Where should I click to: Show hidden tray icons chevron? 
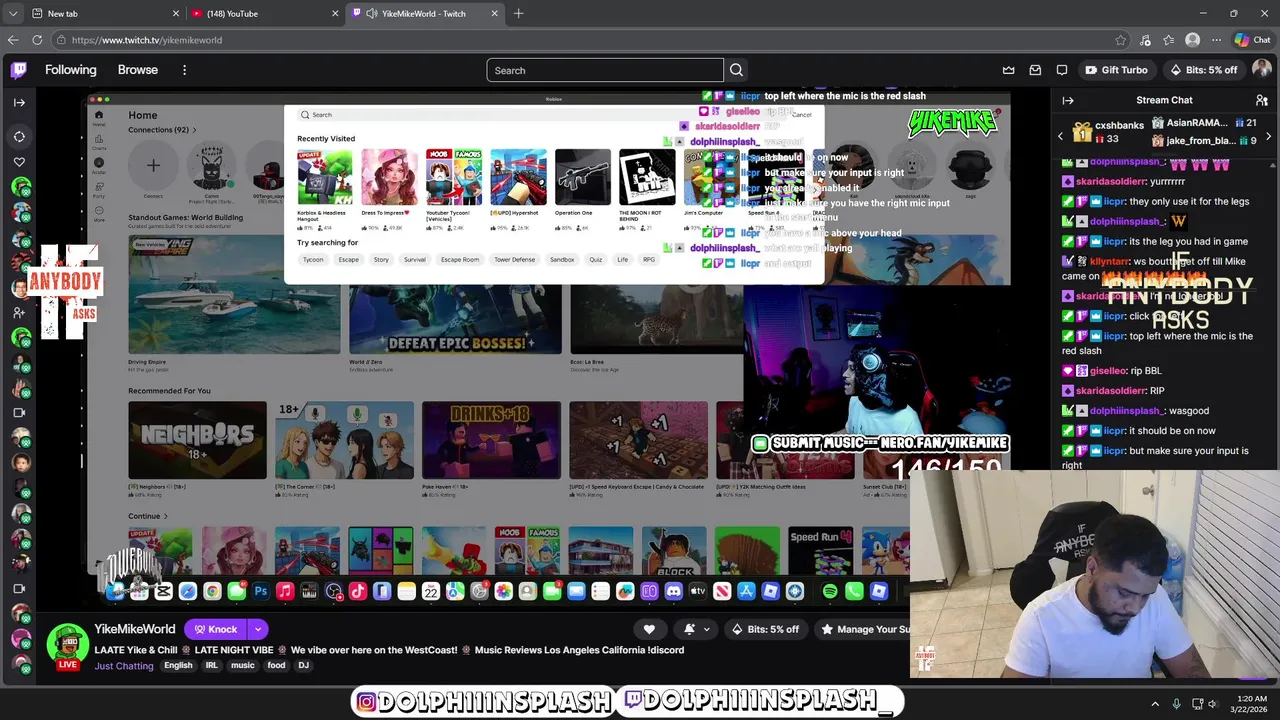click(x=1155, y=704)
